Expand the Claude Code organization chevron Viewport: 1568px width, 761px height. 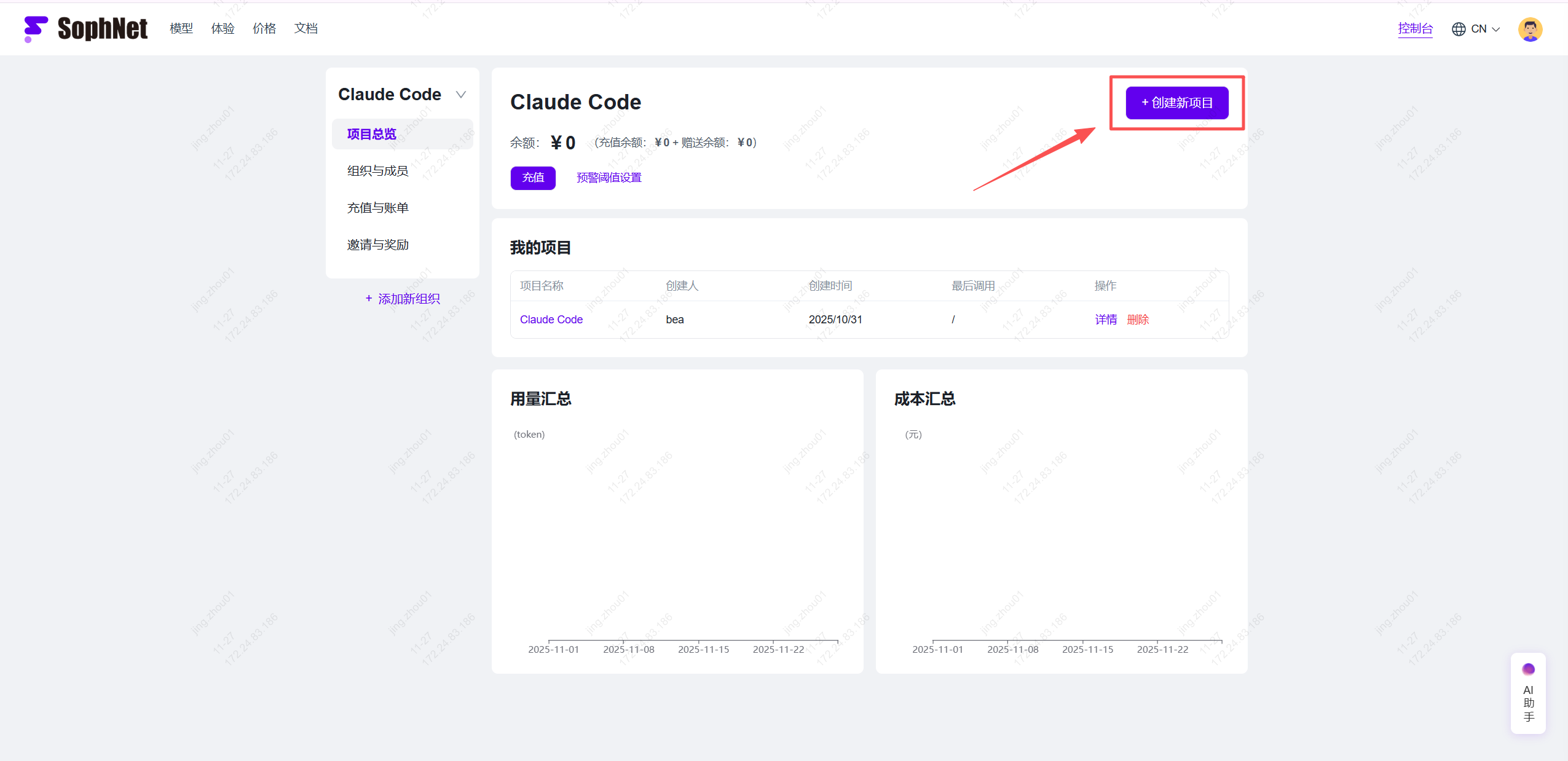[x=460, y=95]
